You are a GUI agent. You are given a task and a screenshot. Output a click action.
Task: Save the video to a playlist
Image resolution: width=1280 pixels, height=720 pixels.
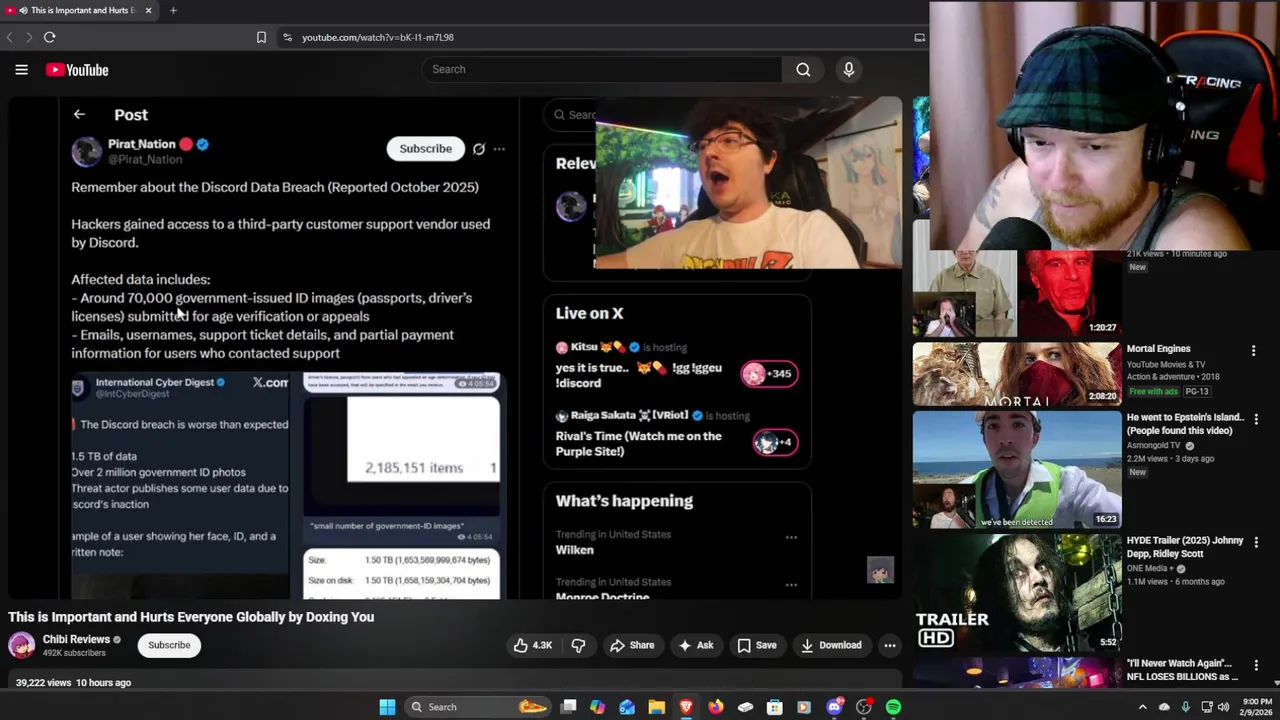756,645
